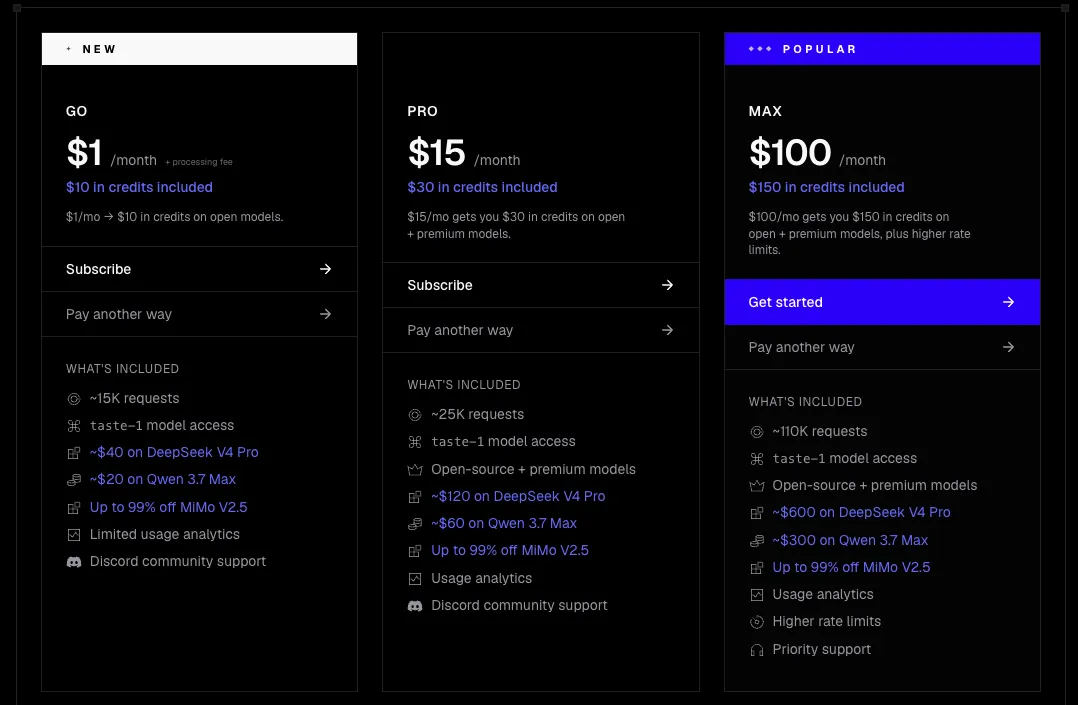The width and height of the screenshot is (1078, 705).
Task: Click $30 in credits included text
Action: pos(483,187)
